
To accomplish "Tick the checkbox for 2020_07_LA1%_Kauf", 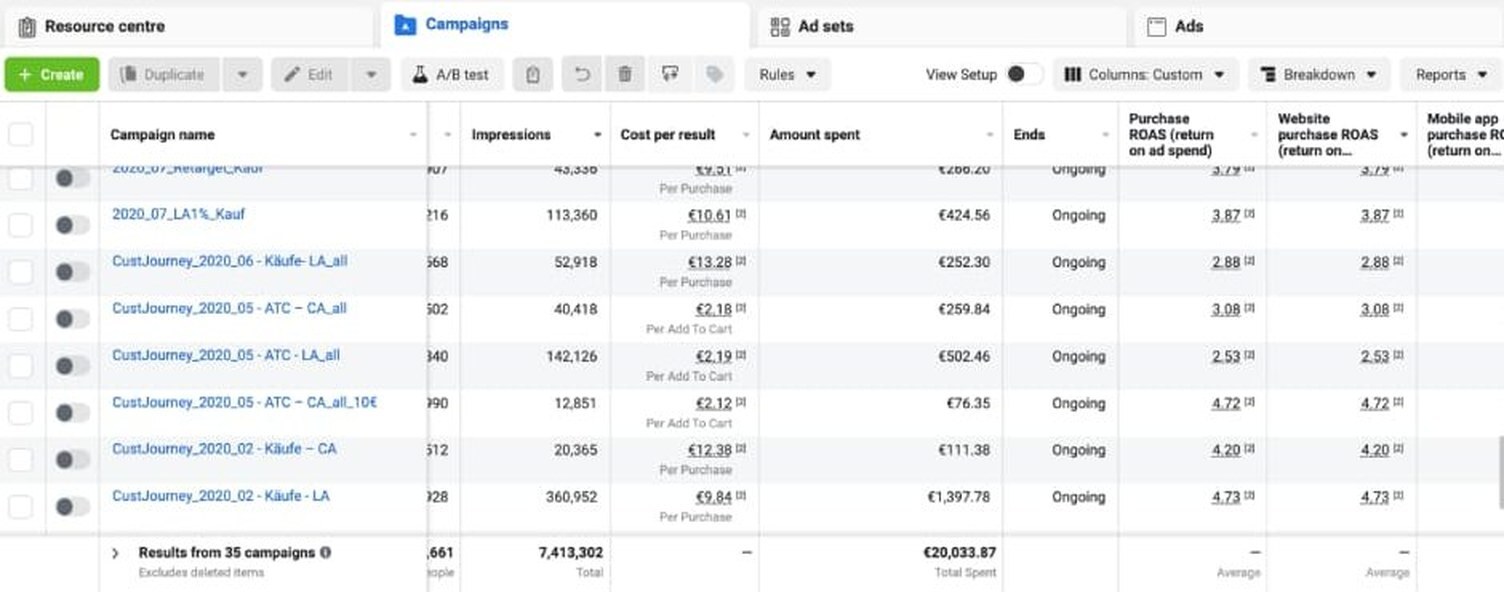I will (x=20, y=225).
